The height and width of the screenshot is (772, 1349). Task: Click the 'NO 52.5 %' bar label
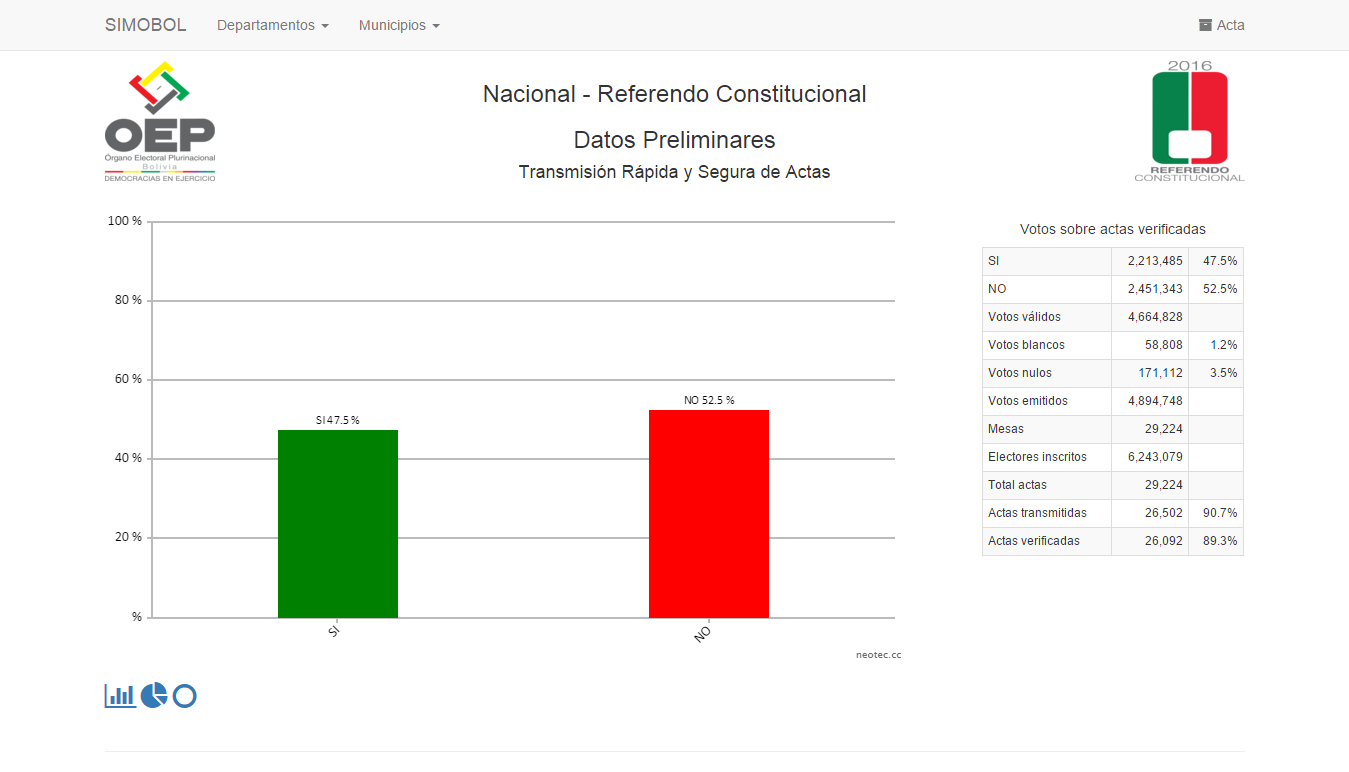(x=708, y=400)
